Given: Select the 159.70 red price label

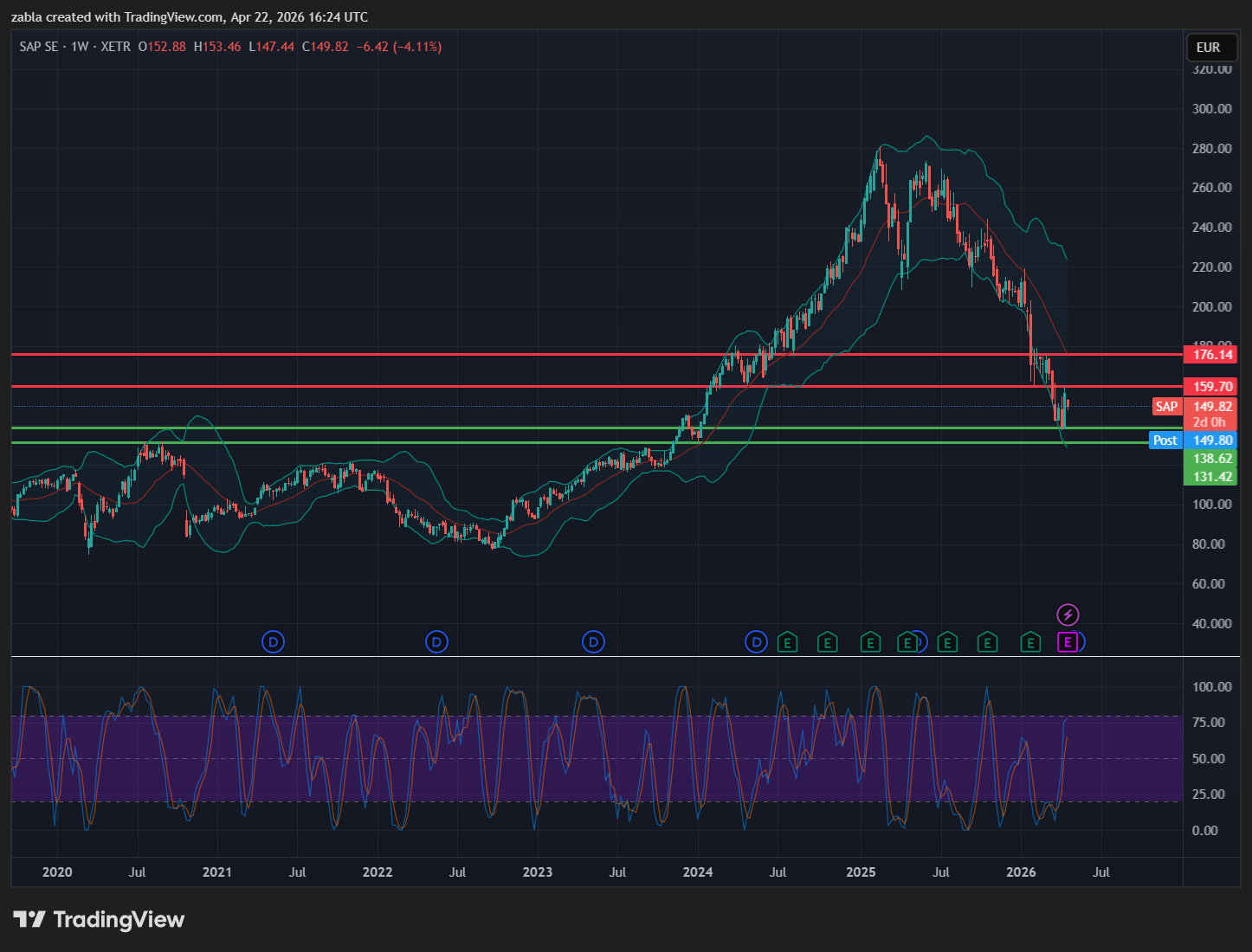Looking at the screenshot, I should [1211, 387].
